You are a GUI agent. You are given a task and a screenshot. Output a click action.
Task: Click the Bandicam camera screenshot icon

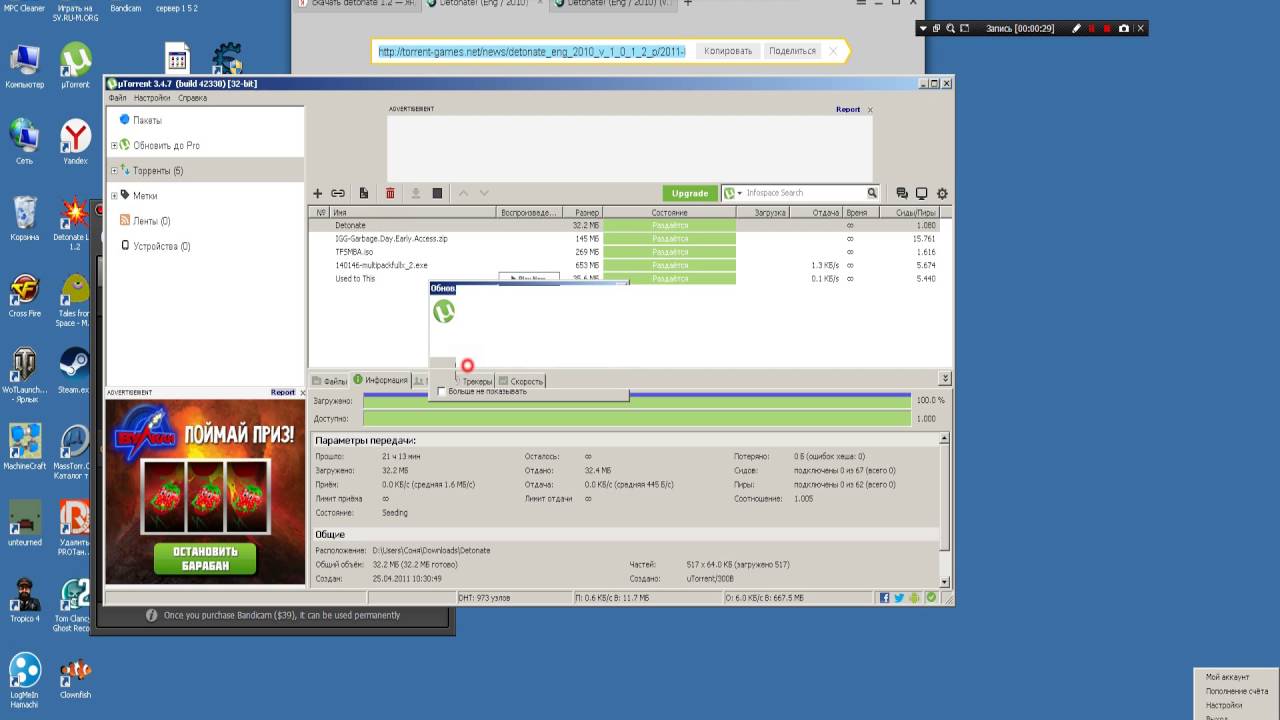(1124, 29)
